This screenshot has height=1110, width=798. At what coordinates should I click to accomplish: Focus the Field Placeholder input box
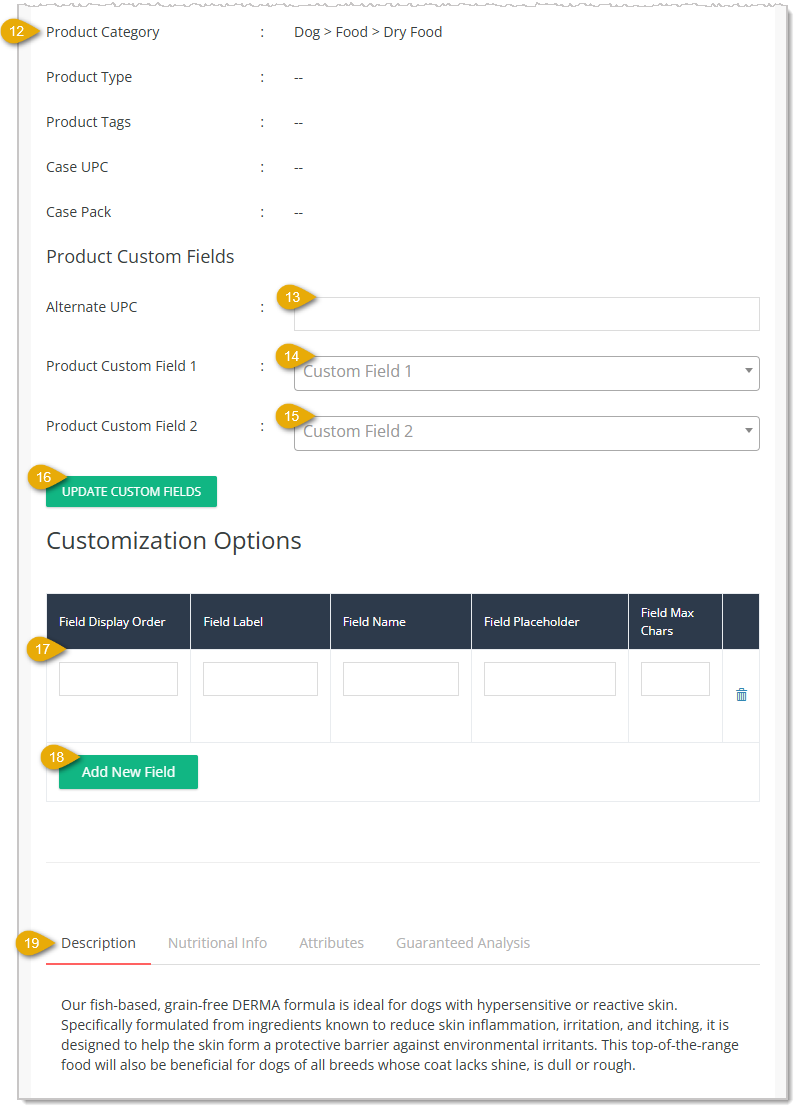[x=549, y=679]
